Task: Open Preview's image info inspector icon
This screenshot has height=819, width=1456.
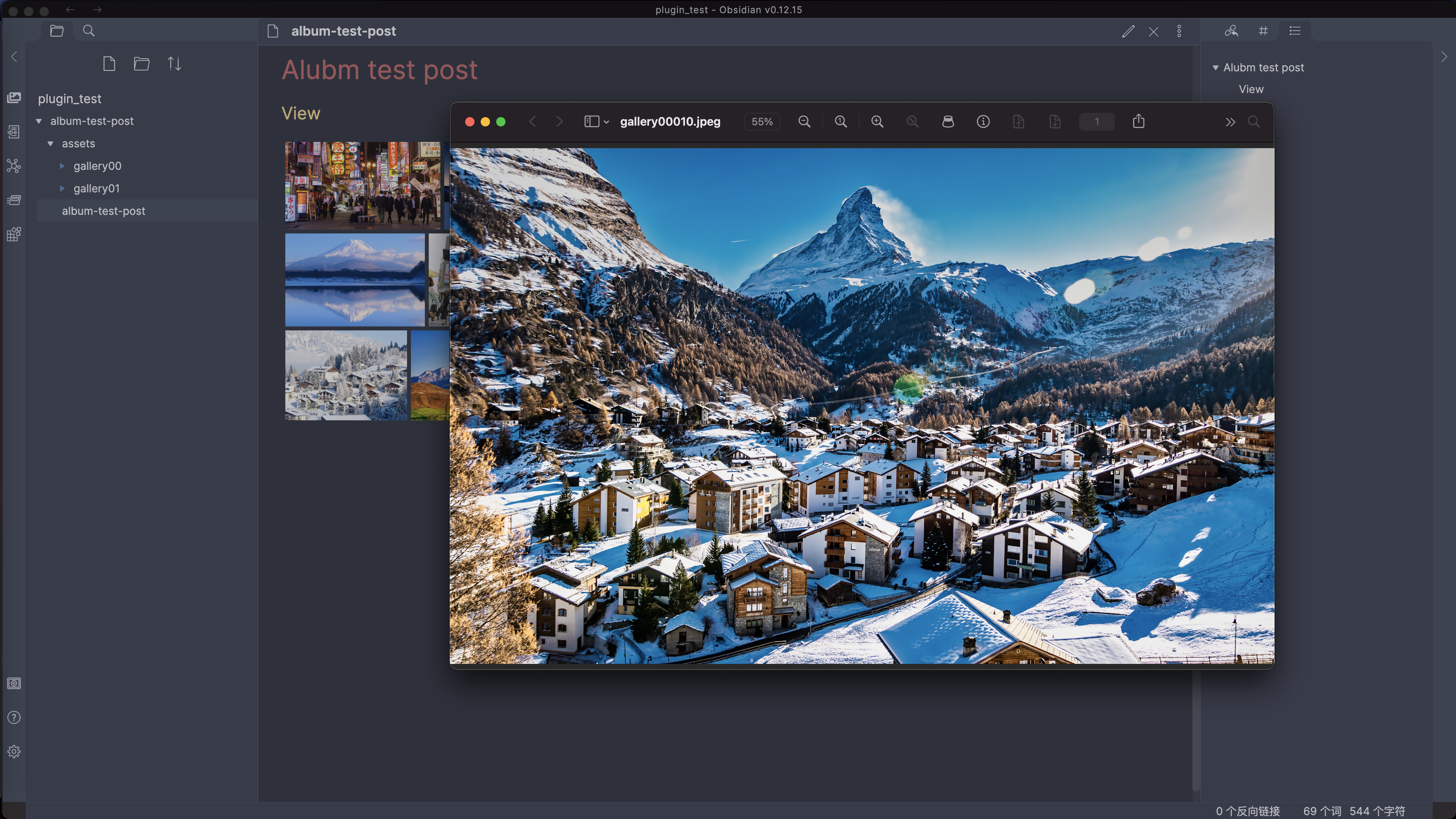Action: [983, 122]
